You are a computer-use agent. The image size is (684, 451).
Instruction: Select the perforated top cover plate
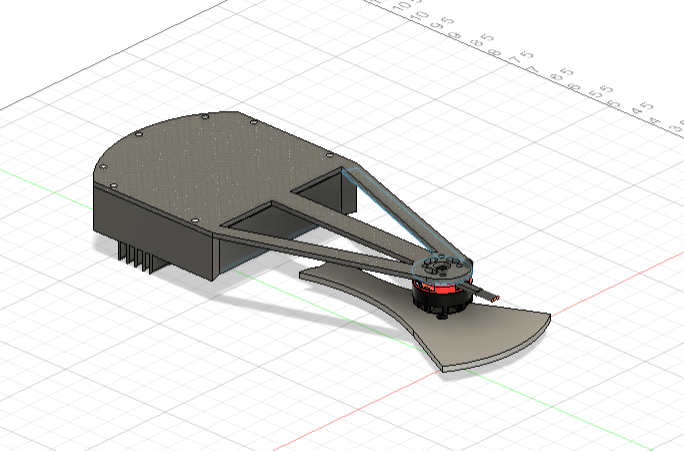point(200,160)
